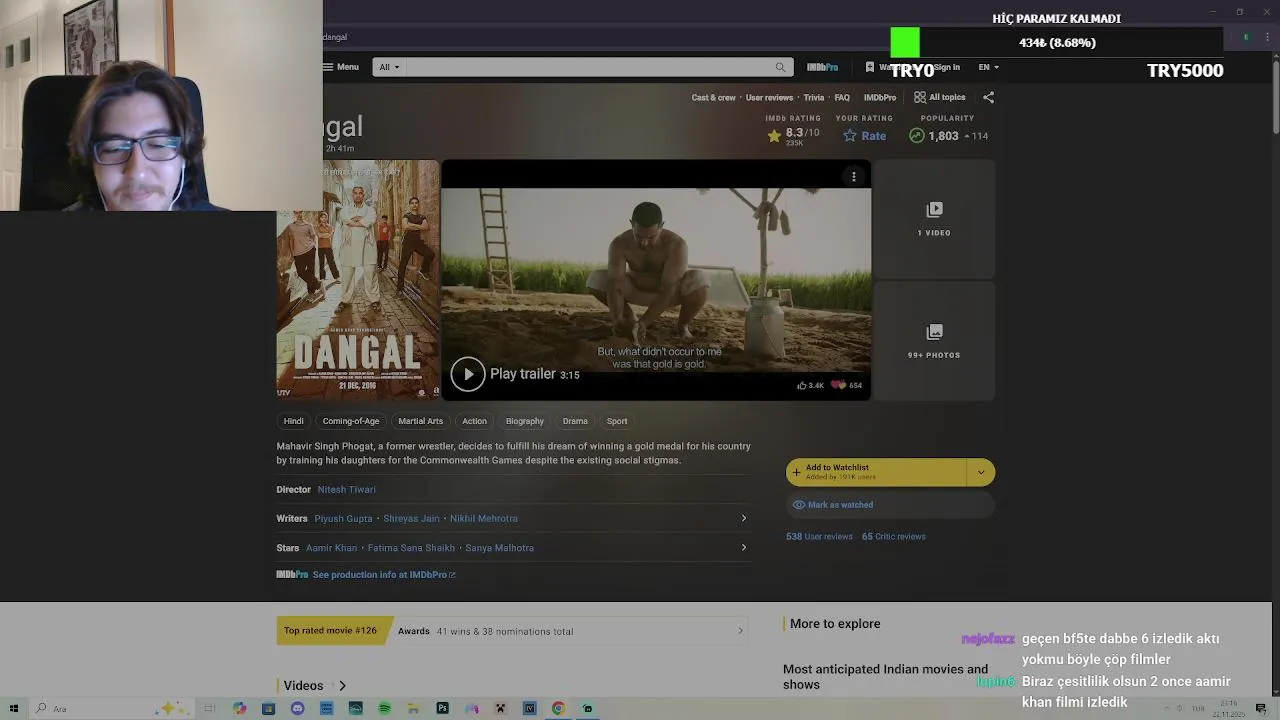Open star Fatima Sana Shaikh's page
The width and height of the screenshot is (1280, 720).
[x=411, y=547]
